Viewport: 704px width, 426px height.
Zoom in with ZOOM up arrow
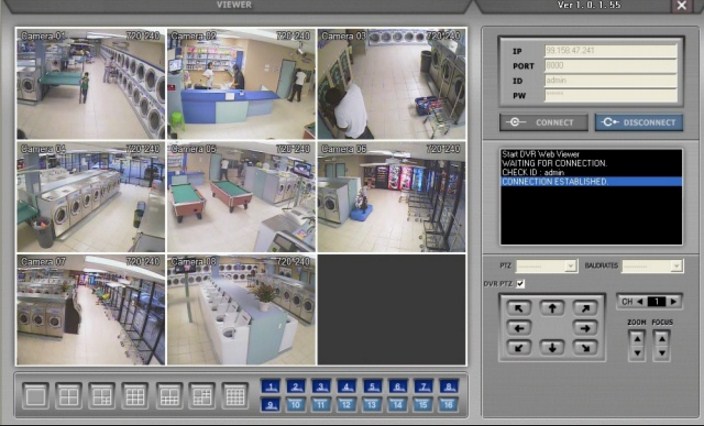point(637,338)
